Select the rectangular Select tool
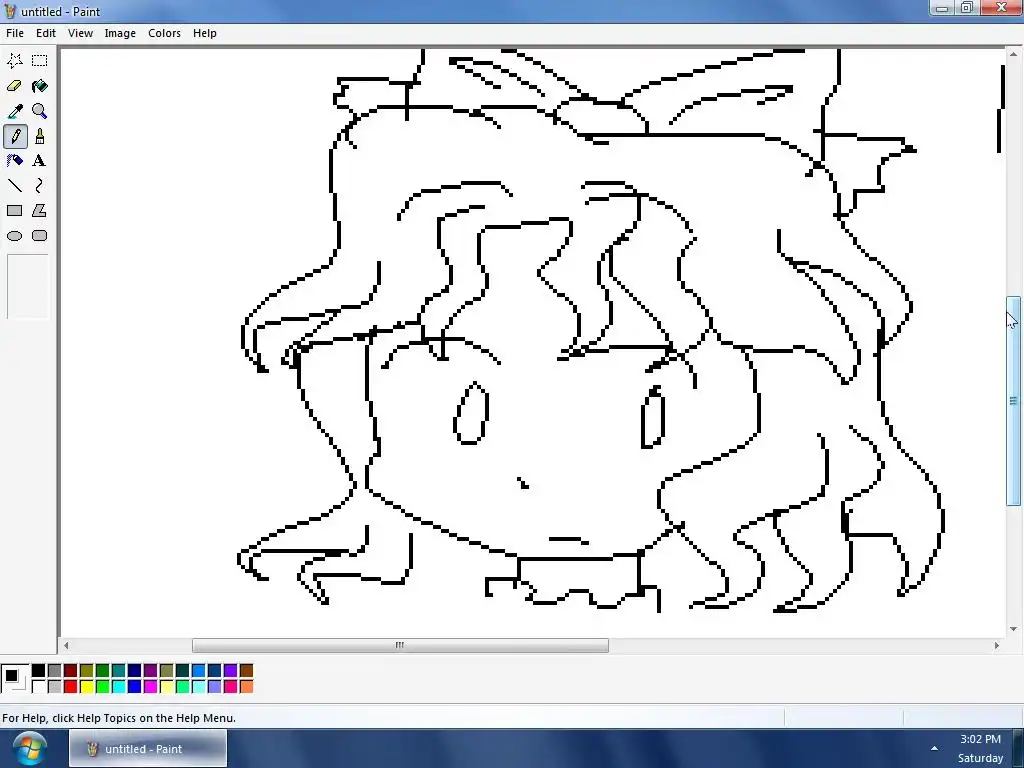The height and width of the screenshot is (768, 1024). [40, 61]
